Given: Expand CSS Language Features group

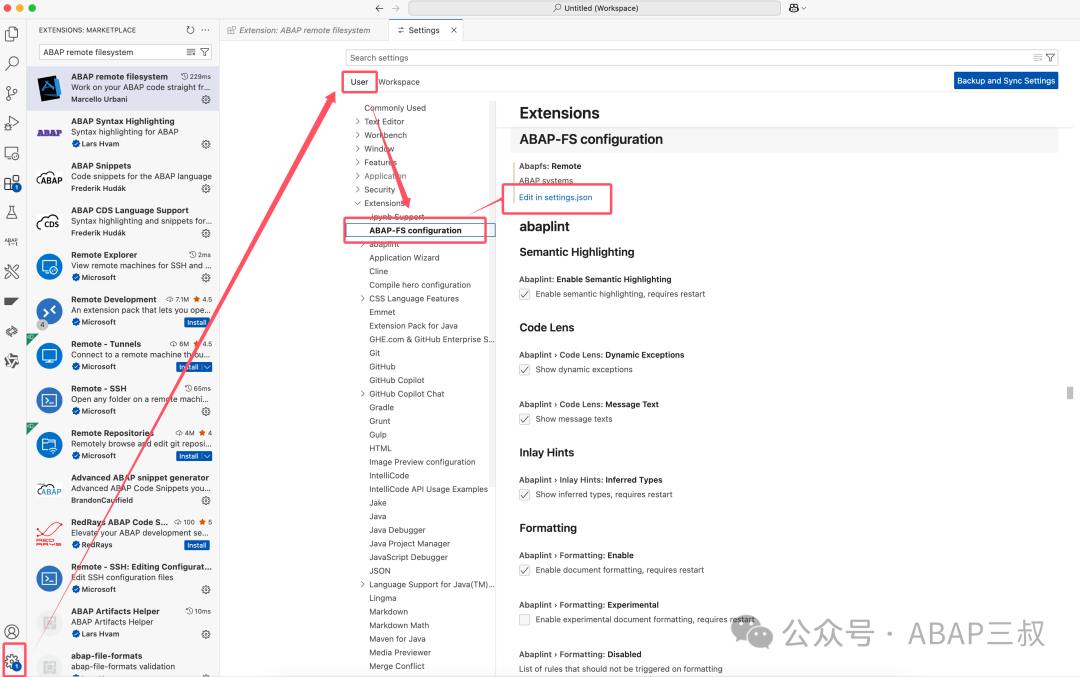Looking at the screenshot, I should point(363,299).
